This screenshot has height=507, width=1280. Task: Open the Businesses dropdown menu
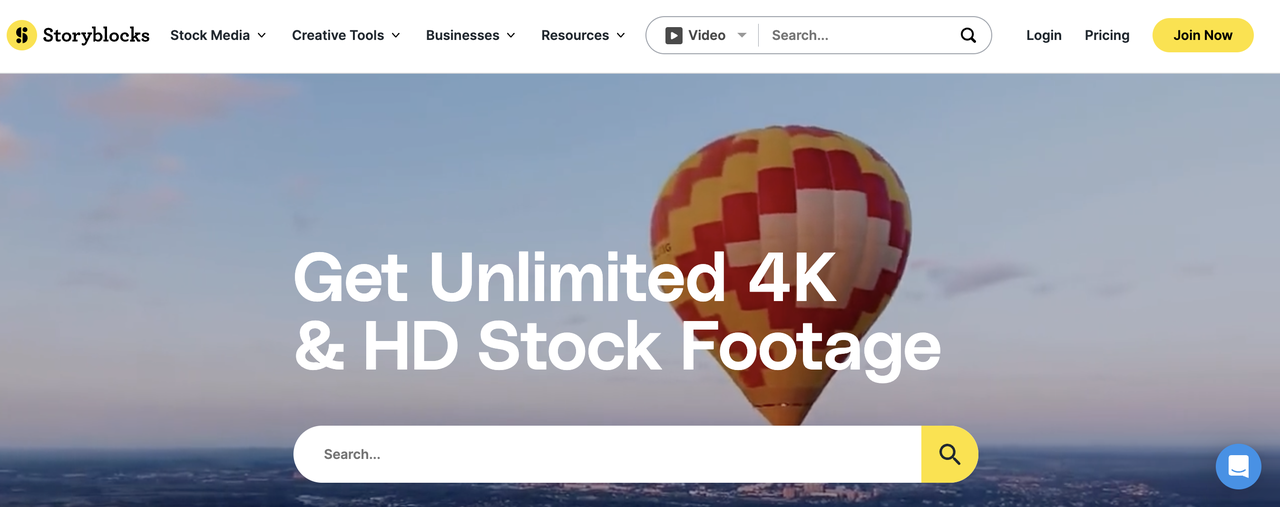tap(471, 35)
